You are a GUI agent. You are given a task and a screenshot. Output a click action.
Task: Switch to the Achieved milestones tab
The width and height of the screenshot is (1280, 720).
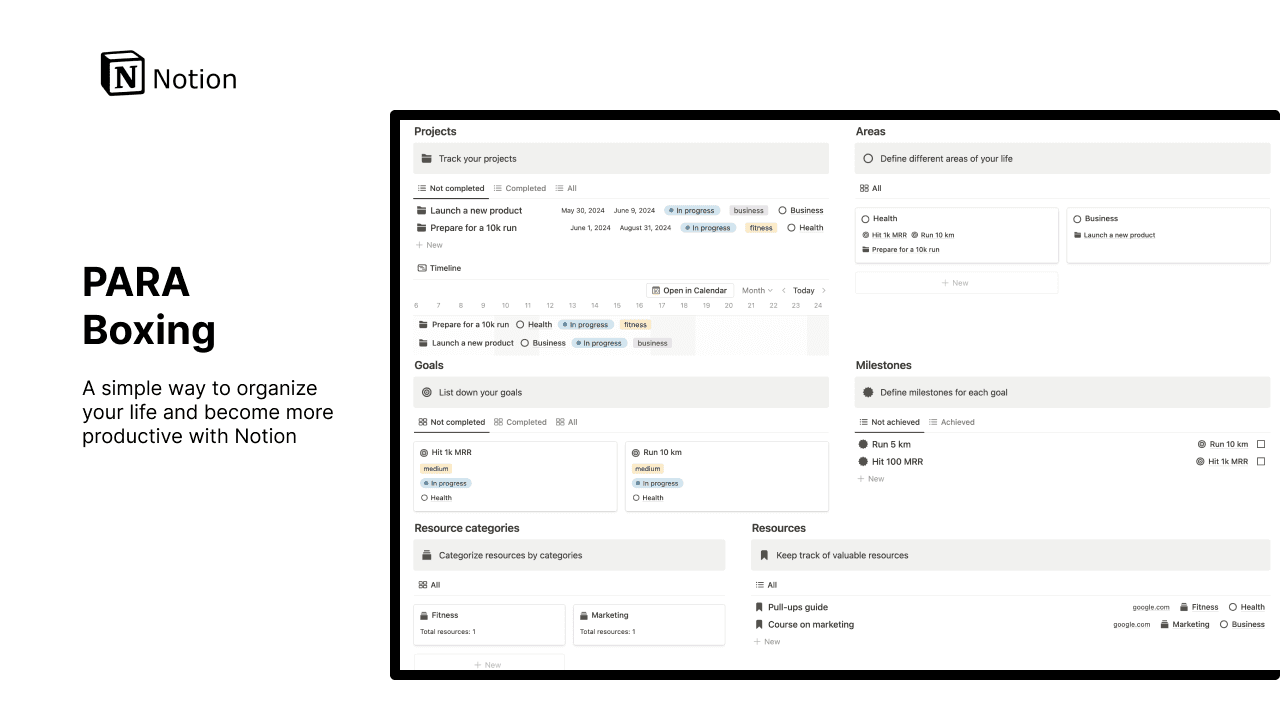951,422
